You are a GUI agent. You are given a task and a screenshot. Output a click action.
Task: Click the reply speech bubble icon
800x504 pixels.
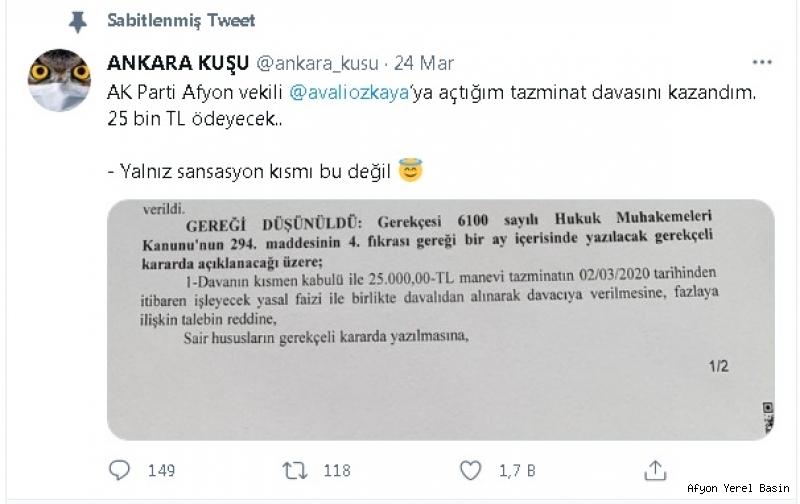[x=120, y=470]
